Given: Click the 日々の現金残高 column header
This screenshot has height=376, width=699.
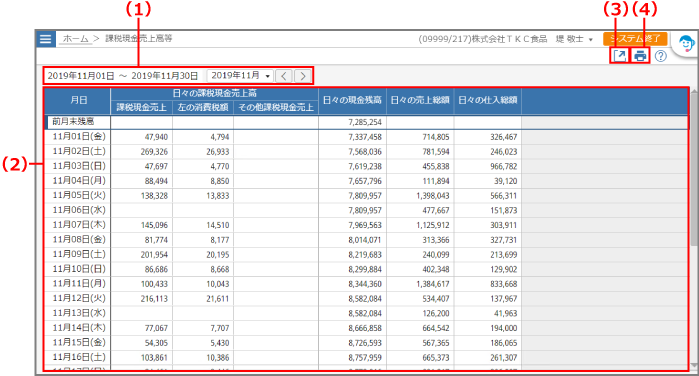Looking at the screenshot, I should 352,100.
